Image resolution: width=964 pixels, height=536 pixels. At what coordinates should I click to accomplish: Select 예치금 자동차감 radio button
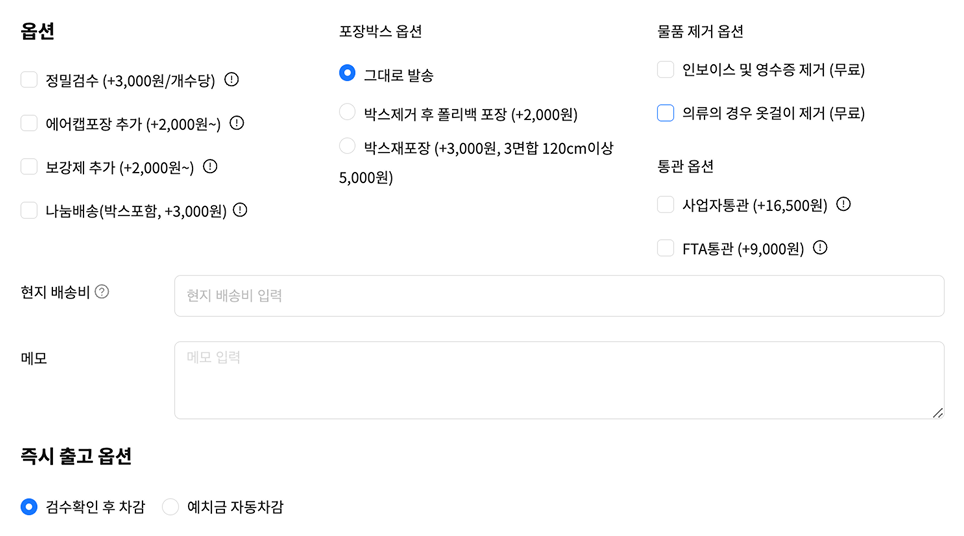171,507
